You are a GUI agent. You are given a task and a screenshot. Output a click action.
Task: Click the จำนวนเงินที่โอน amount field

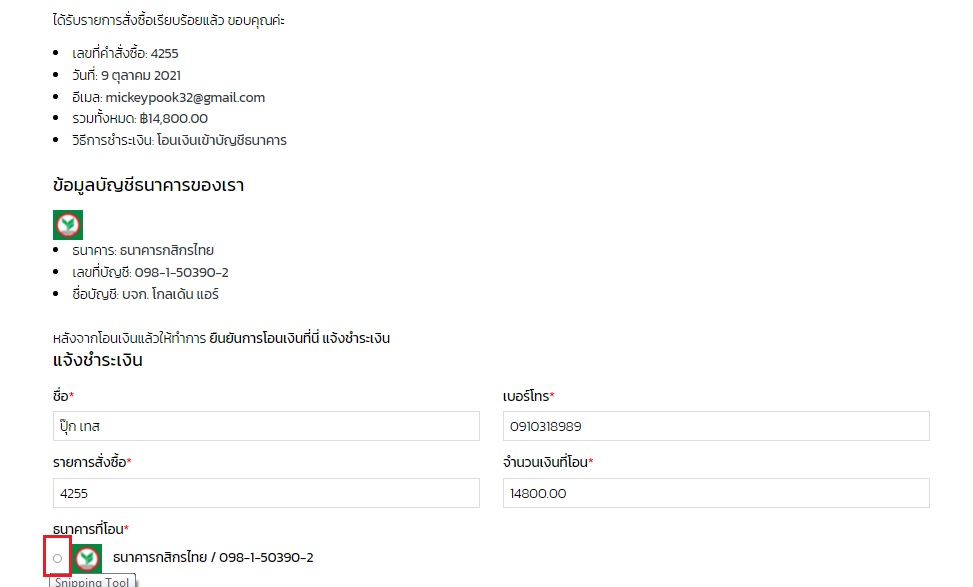[x=716, y=493]
